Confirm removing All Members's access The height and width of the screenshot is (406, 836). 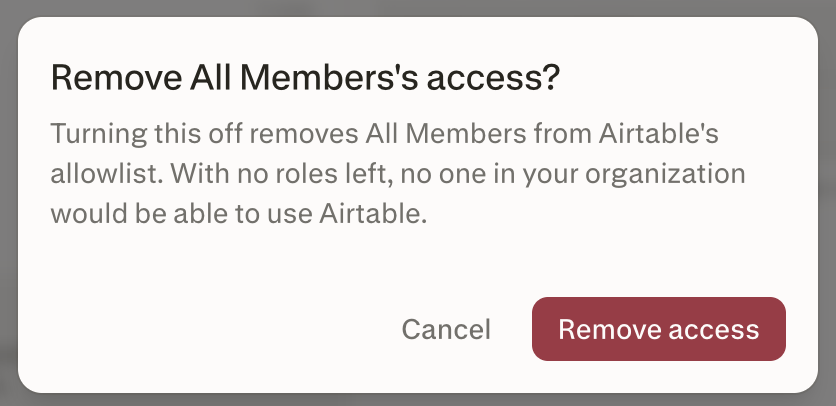point(658,329)
